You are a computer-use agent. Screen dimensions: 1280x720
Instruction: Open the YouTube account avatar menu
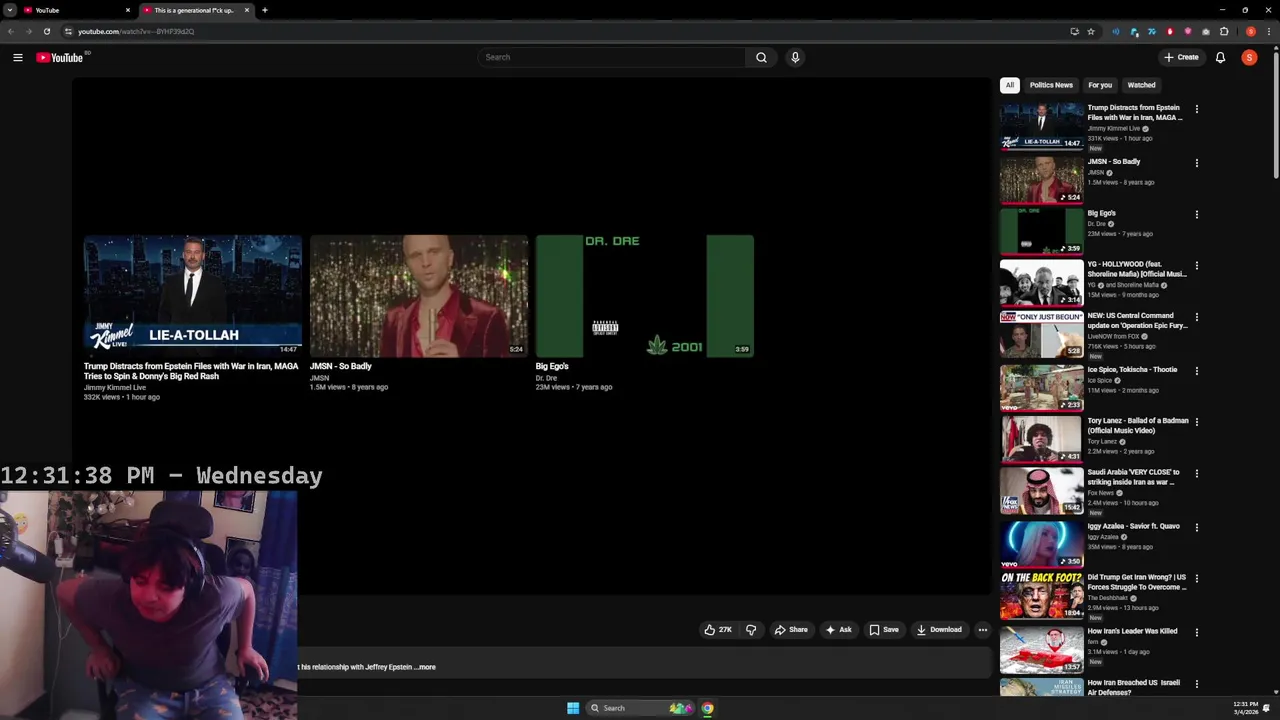(1249, 57)
